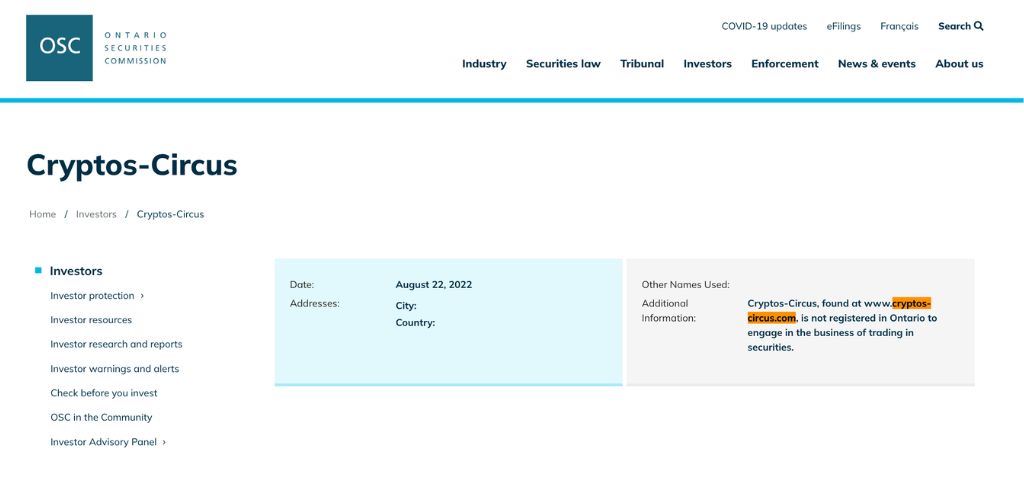
Task: Open Investor warnings and alerts
Action: (x=114, y=369)
